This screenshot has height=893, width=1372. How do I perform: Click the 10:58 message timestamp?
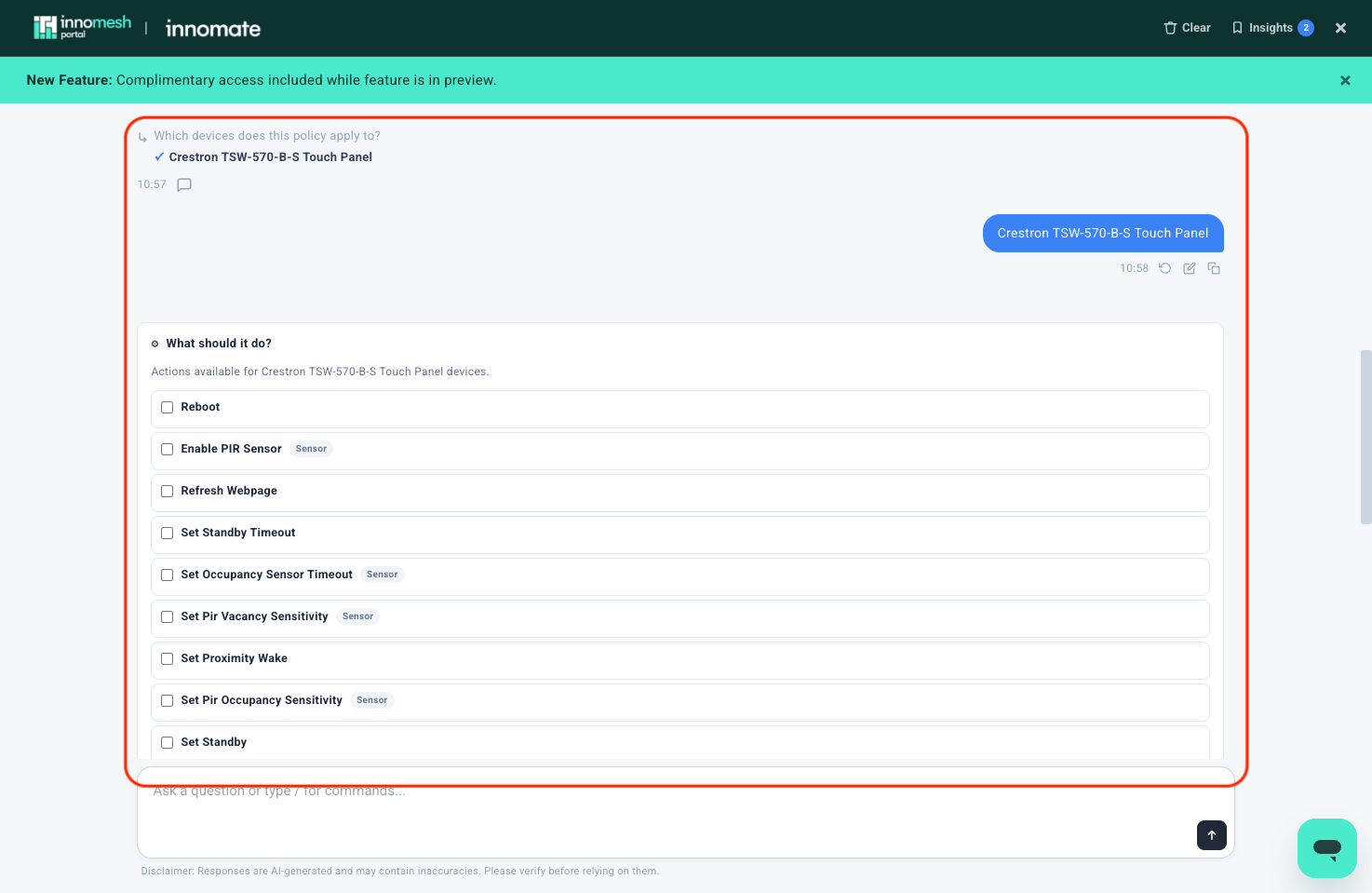[x=1134, y=268]
